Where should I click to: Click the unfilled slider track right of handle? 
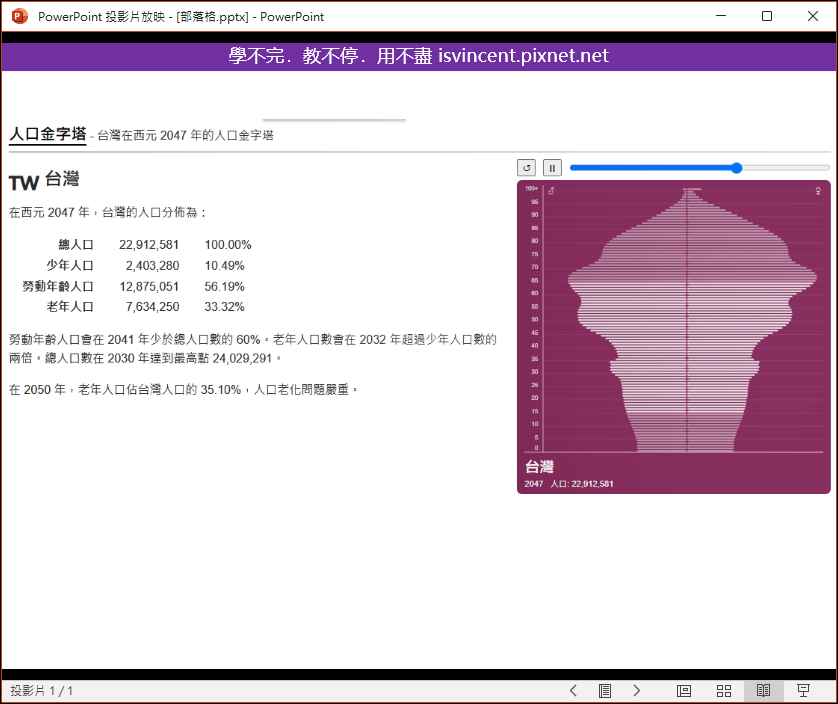click(786, 168)
